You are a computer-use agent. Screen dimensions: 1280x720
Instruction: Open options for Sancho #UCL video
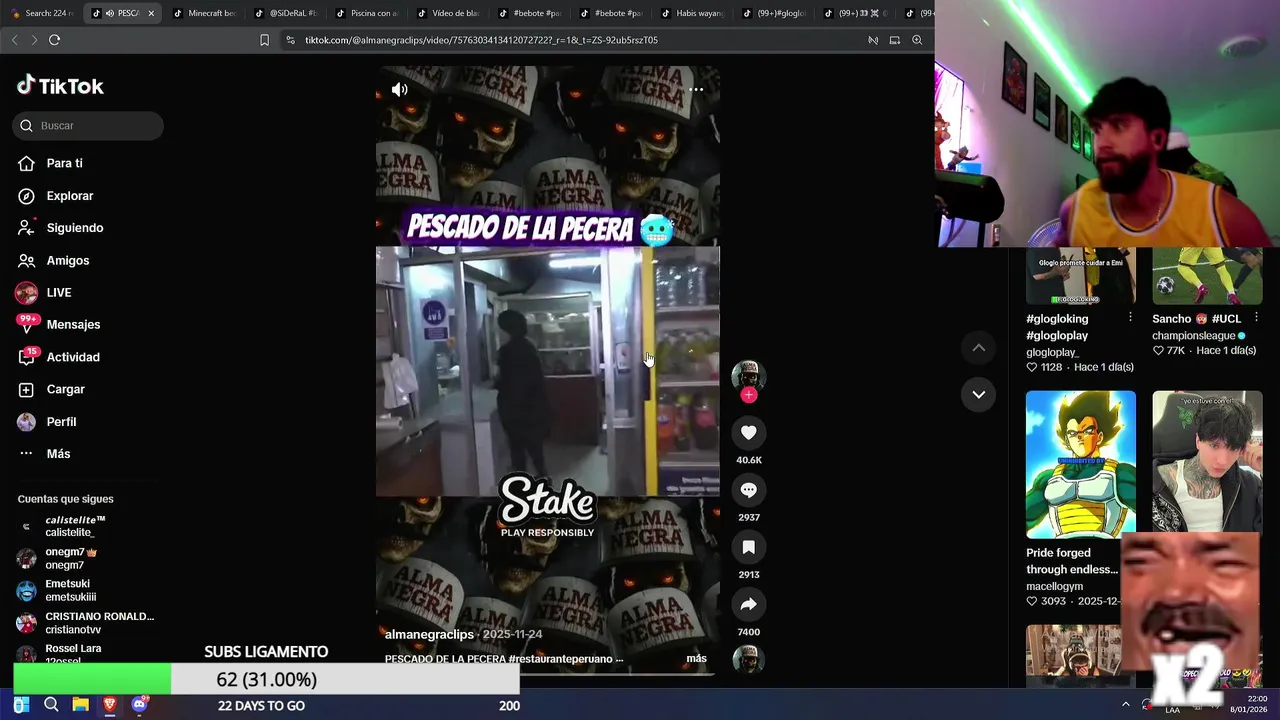(x=1256, y=318)
